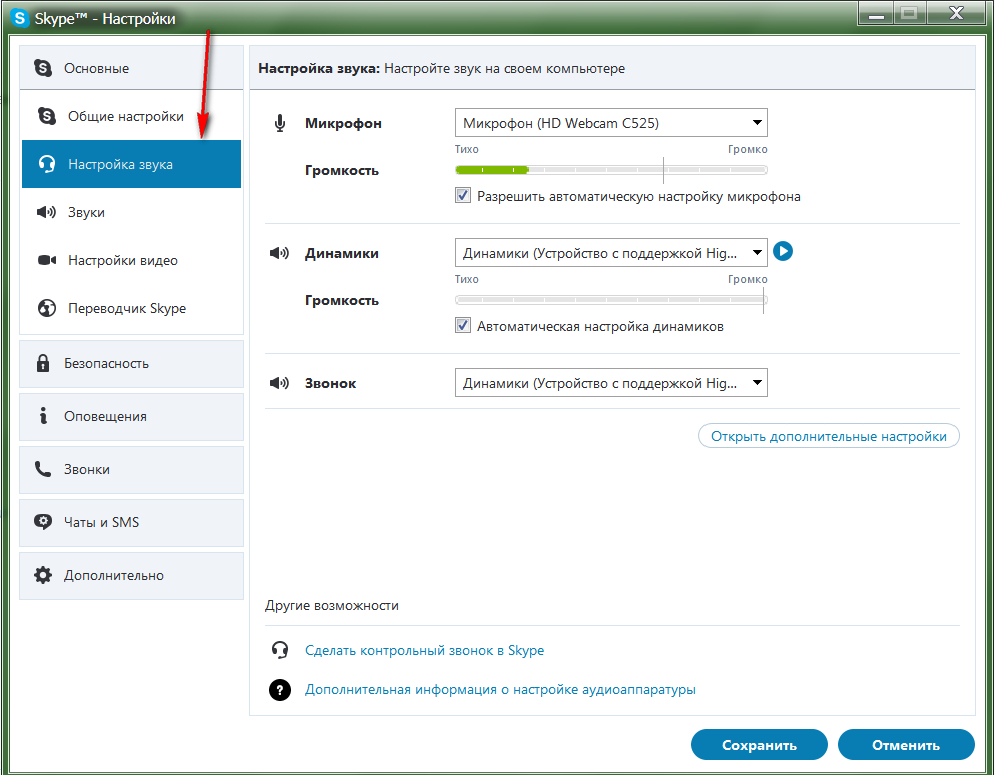Expand the Звонки section
Image resolution: width=995 pixels, height=775 pixels.
[131, 470]
